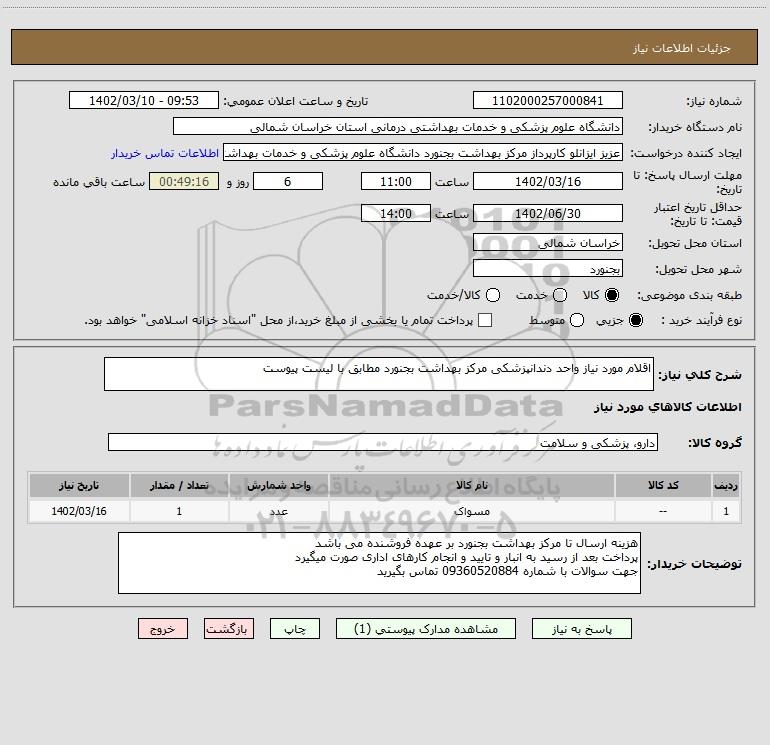The image size is (770, 745).
Task: Select the جزیی purchase type radio
Action: (635, 320)
